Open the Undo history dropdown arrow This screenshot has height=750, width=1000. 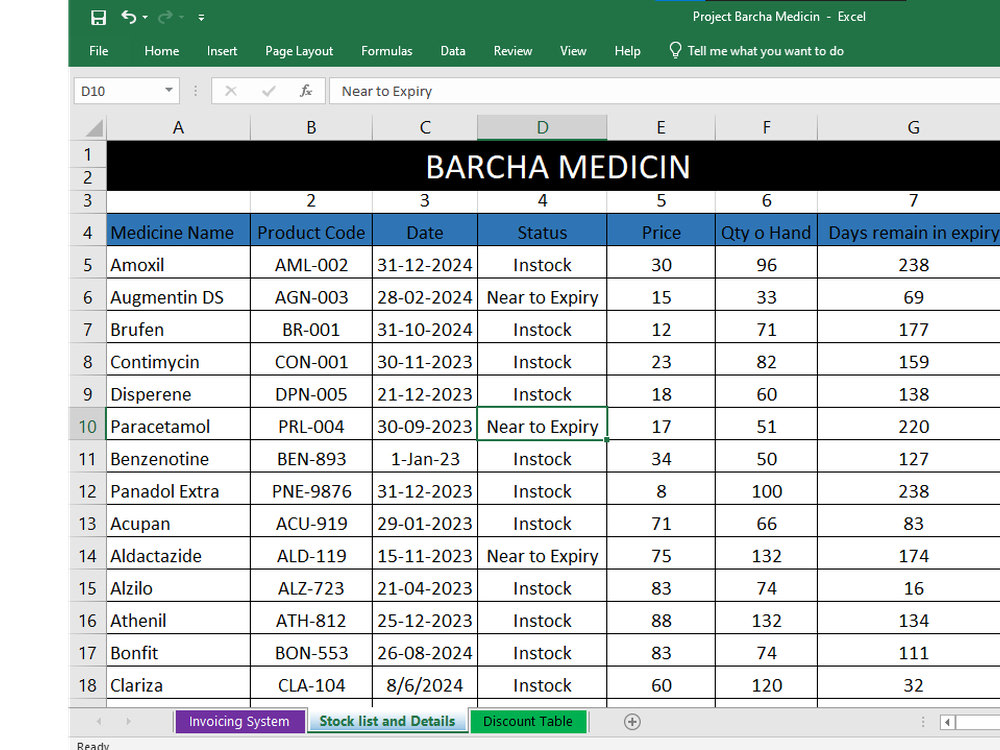tap(145, 17)
